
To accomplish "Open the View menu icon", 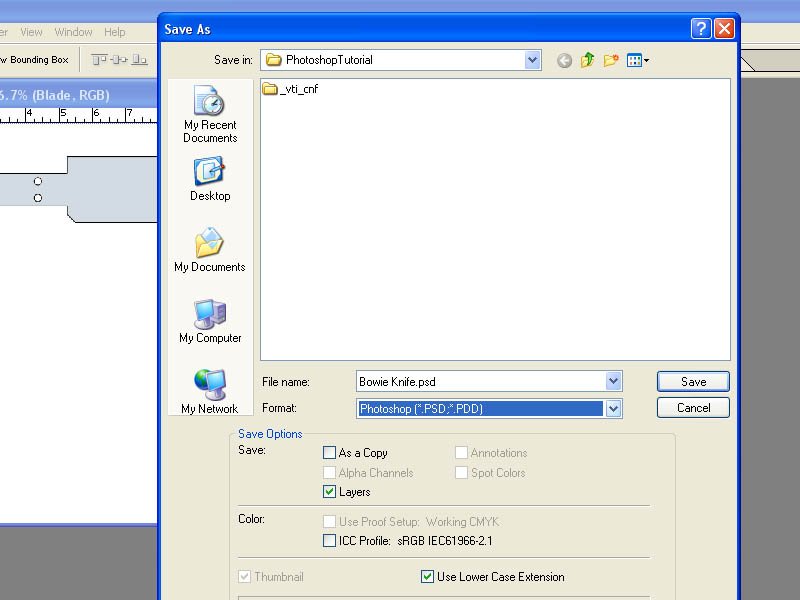I will click(637, 60).
